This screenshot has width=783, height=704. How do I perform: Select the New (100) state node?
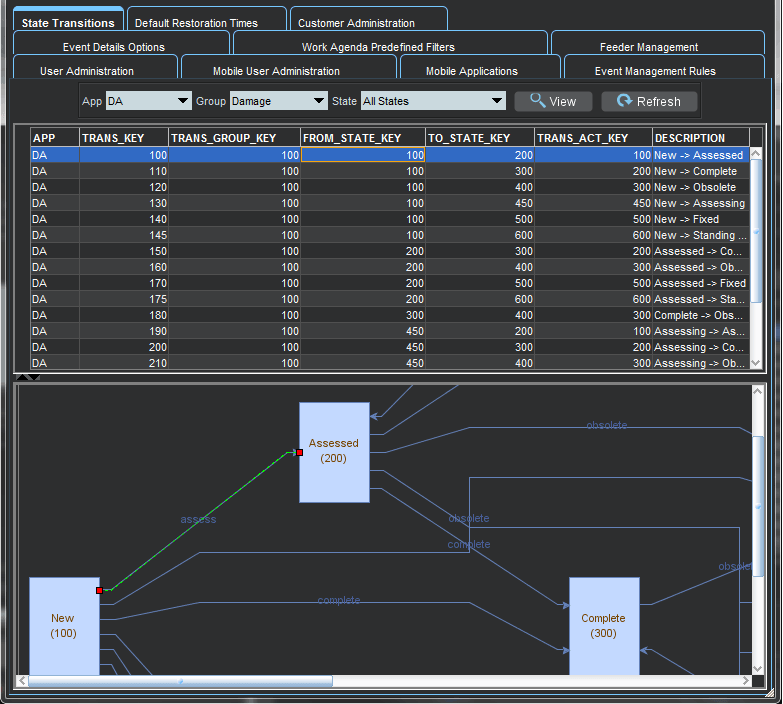pos(64,626)
